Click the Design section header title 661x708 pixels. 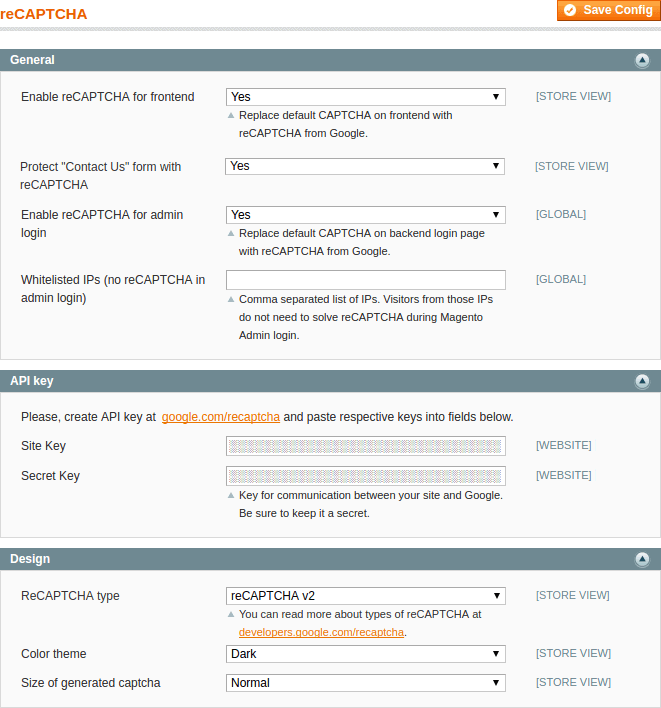coord(30,559)
